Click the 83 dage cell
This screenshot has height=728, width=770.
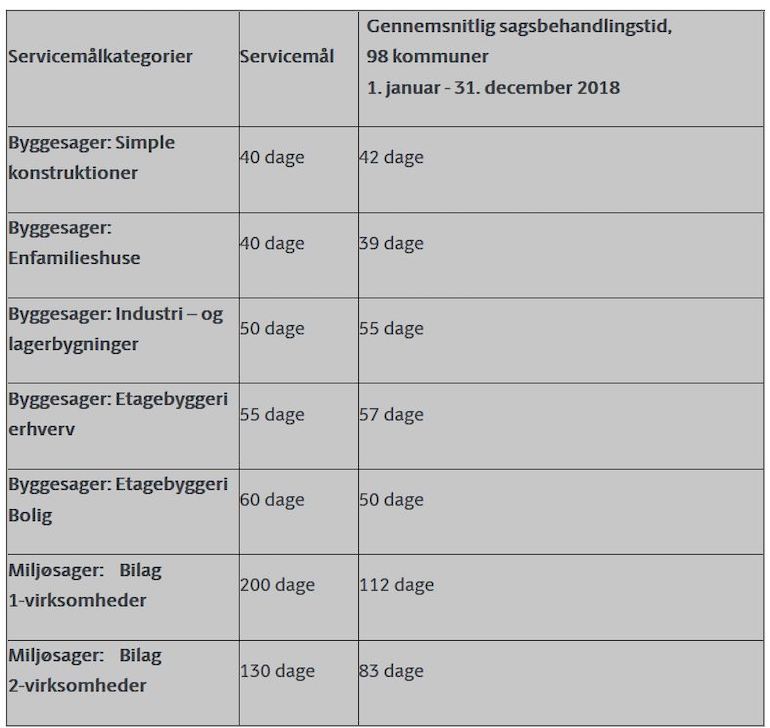coord(391,671)
